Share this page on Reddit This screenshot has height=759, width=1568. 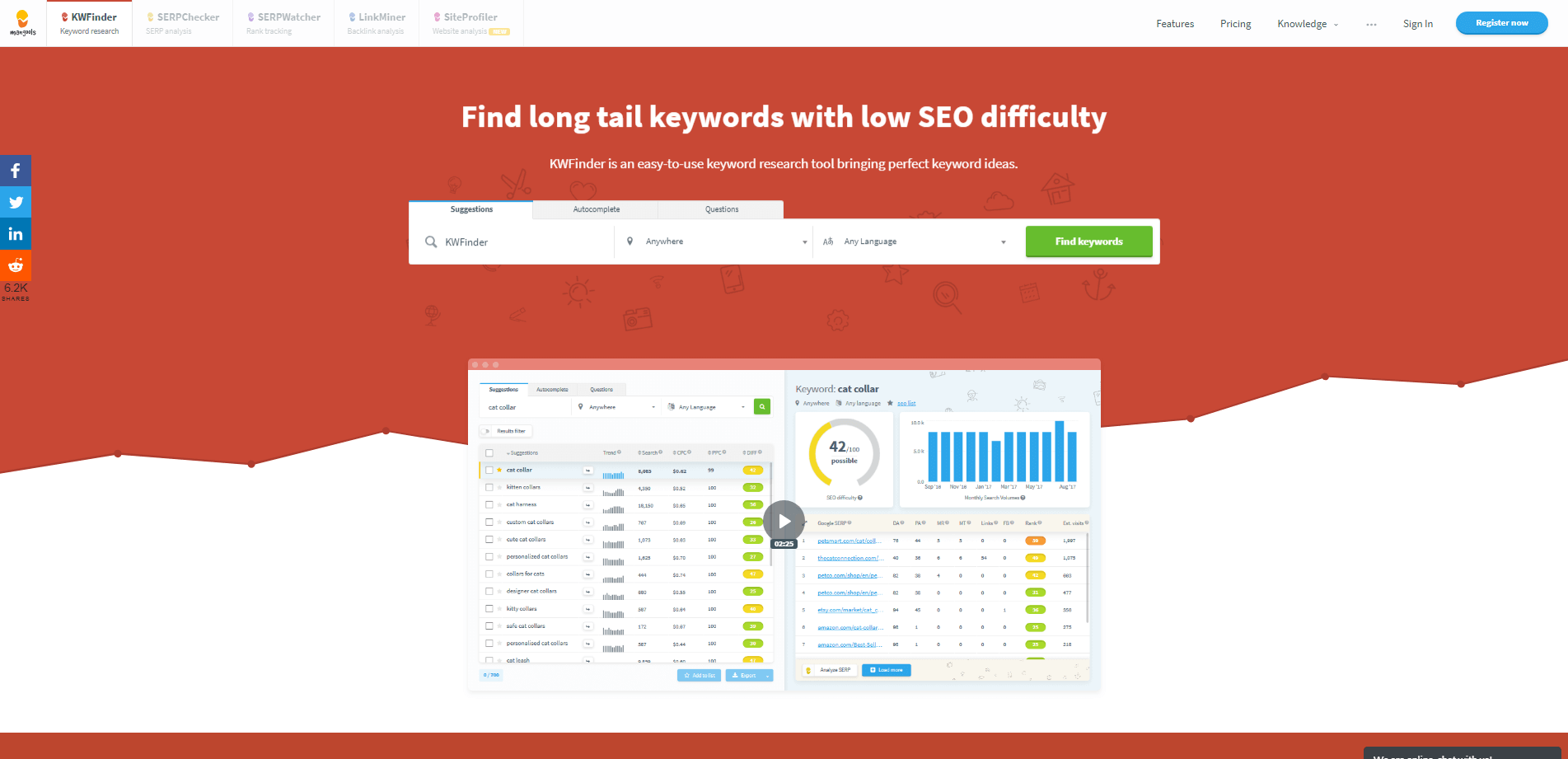(x=16, y=265)
